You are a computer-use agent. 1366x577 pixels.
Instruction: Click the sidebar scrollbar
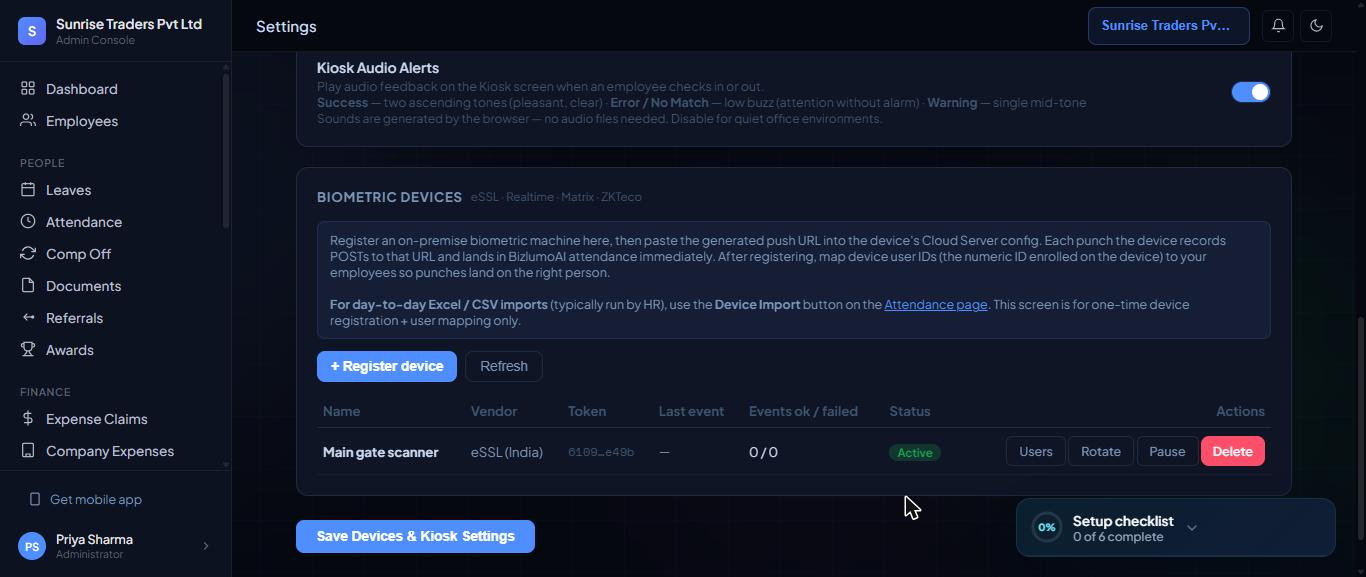226,150
